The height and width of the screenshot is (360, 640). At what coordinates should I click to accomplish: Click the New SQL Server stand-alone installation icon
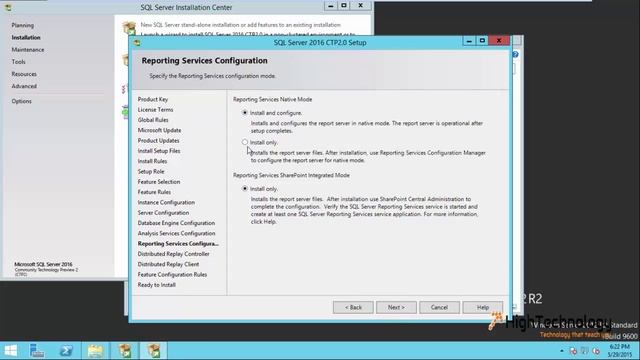(x=129, y=29)
